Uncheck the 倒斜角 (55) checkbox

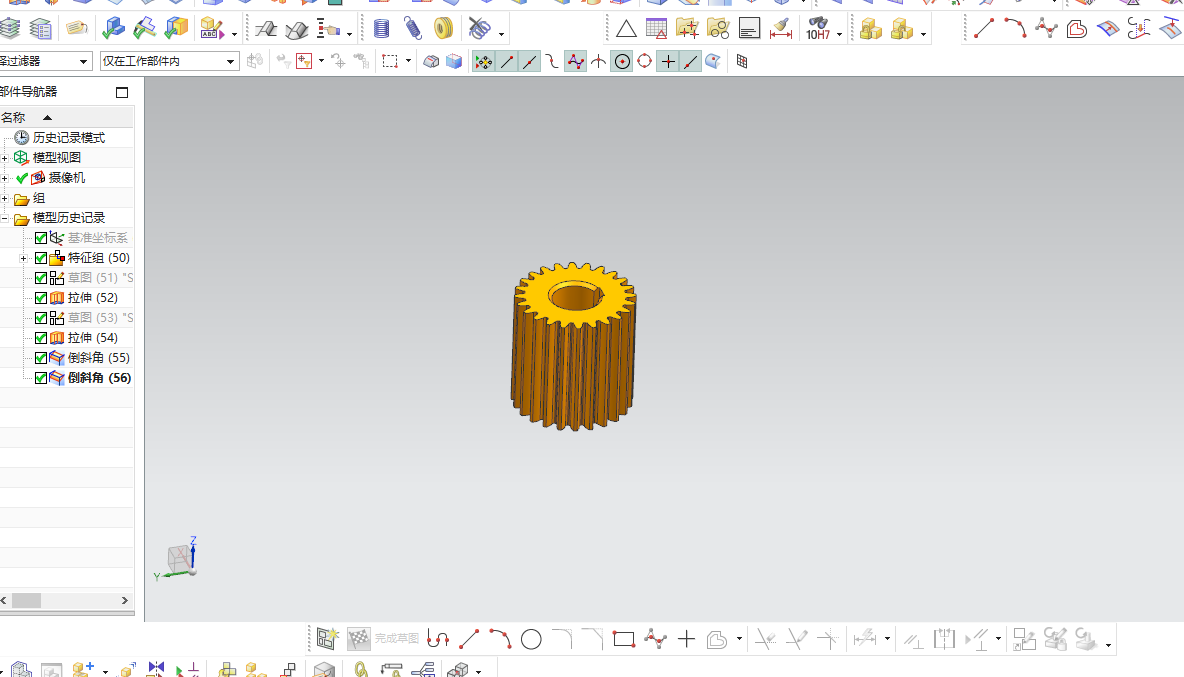[41, 358]
